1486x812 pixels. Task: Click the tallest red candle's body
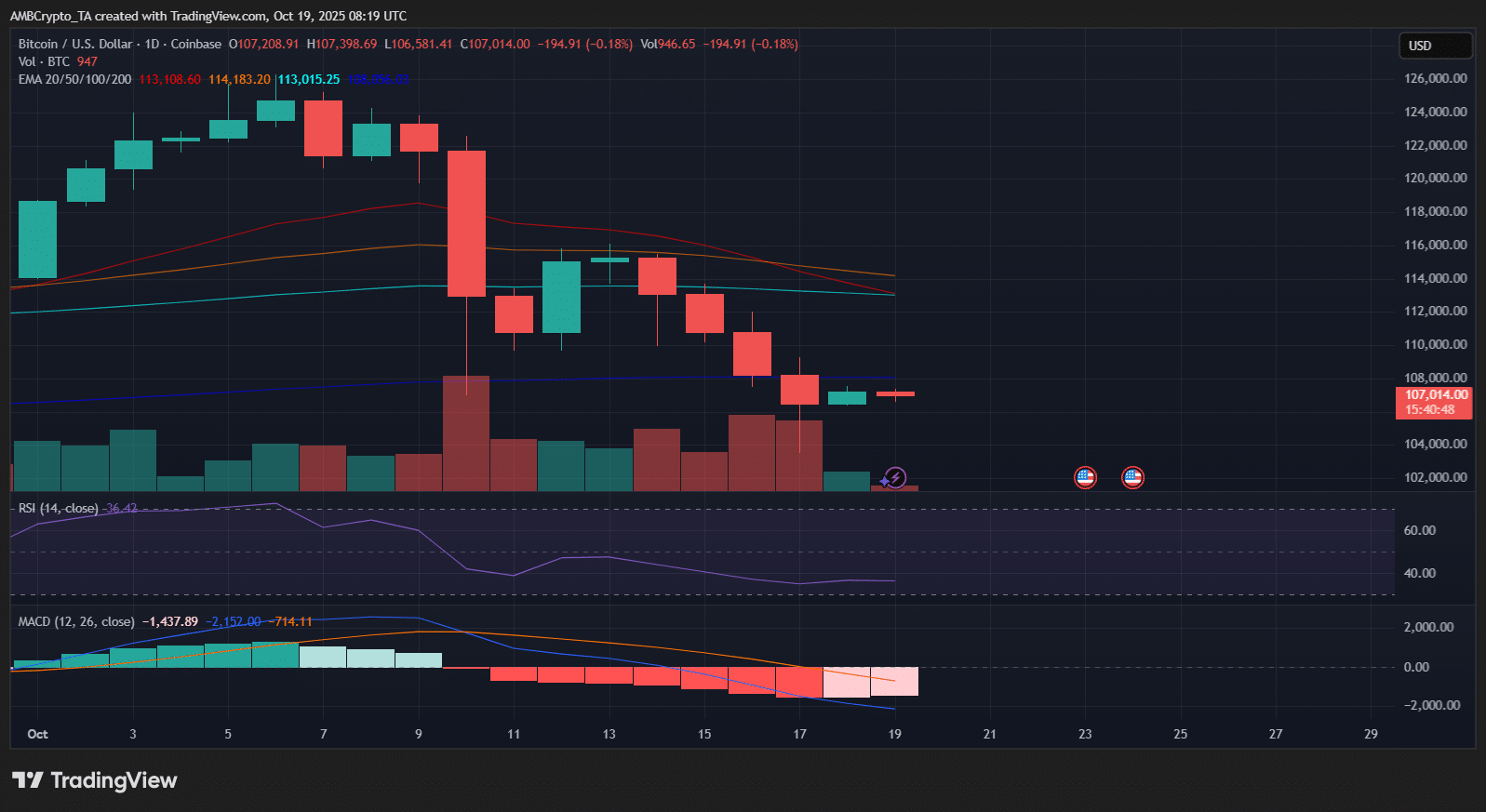click(466, 223)
